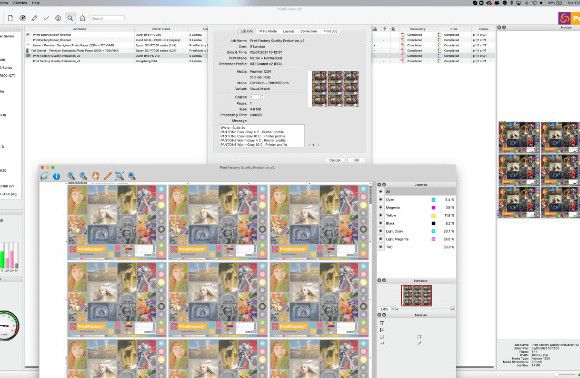Toggle visibility of Magenta channel
580x378 pixels.
coord(381,207)
